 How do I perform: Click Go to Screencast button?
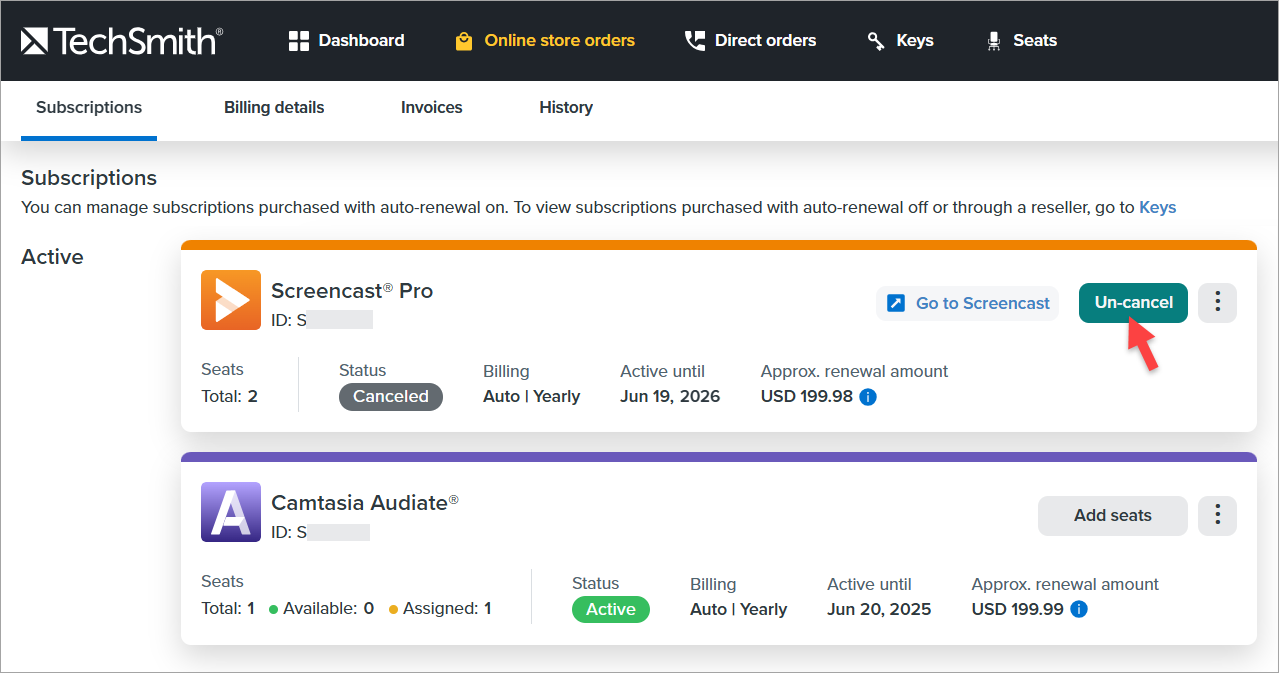[968, 303]
